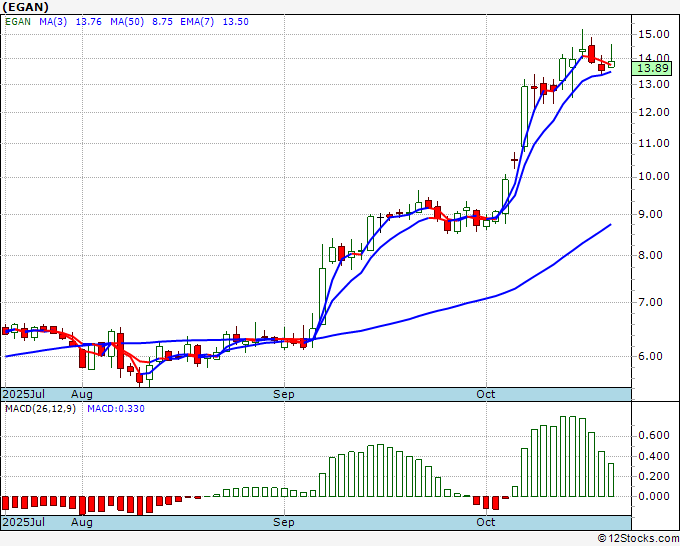This screenshot has height=546, width=680.
Task: Open the 12Stocks.com copyright link
Action: [x=638, y=539]
